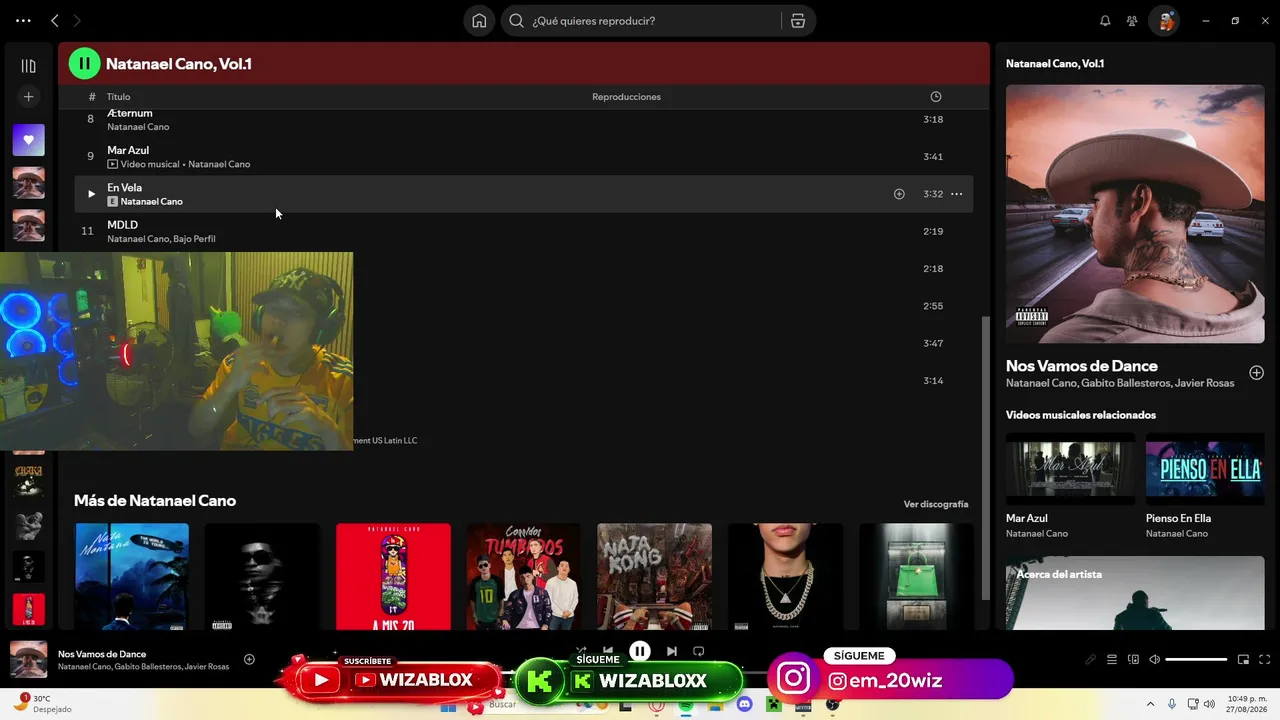Open Discord from the taskbar

tap(744, 705)
